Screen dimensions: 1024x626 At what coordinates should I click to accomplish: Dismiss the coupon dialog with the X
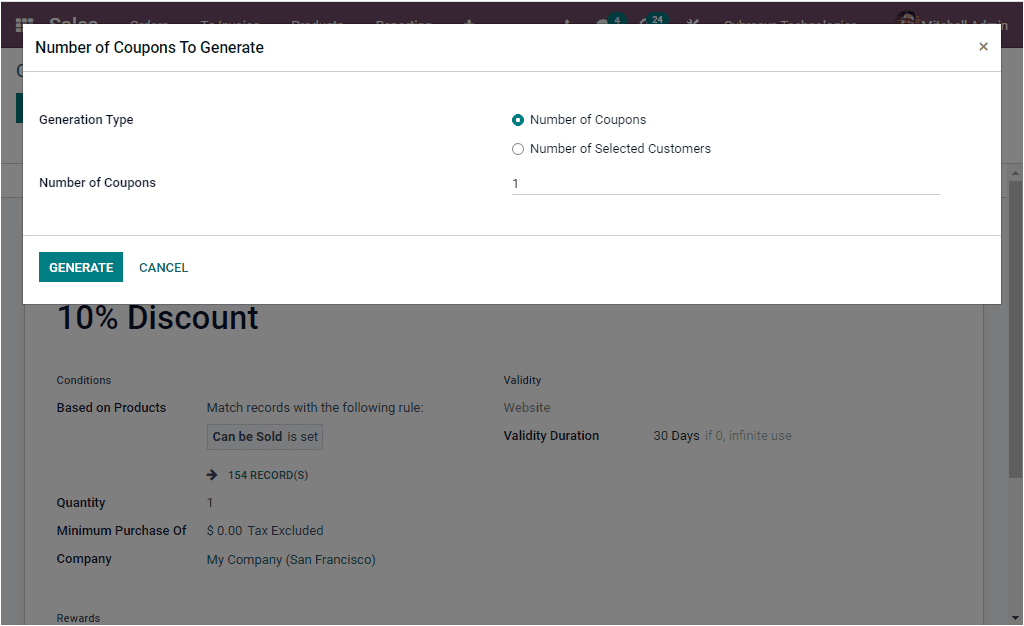coord(983,46)
